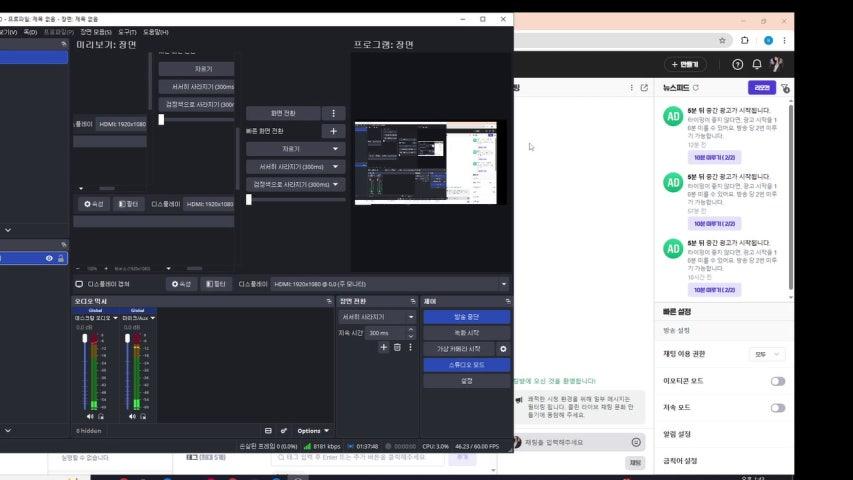This screenshot has width=853, height=480.
Task: Click the + 만들기 button in browser
Action: pyautogui.click(x=685, y=64)
